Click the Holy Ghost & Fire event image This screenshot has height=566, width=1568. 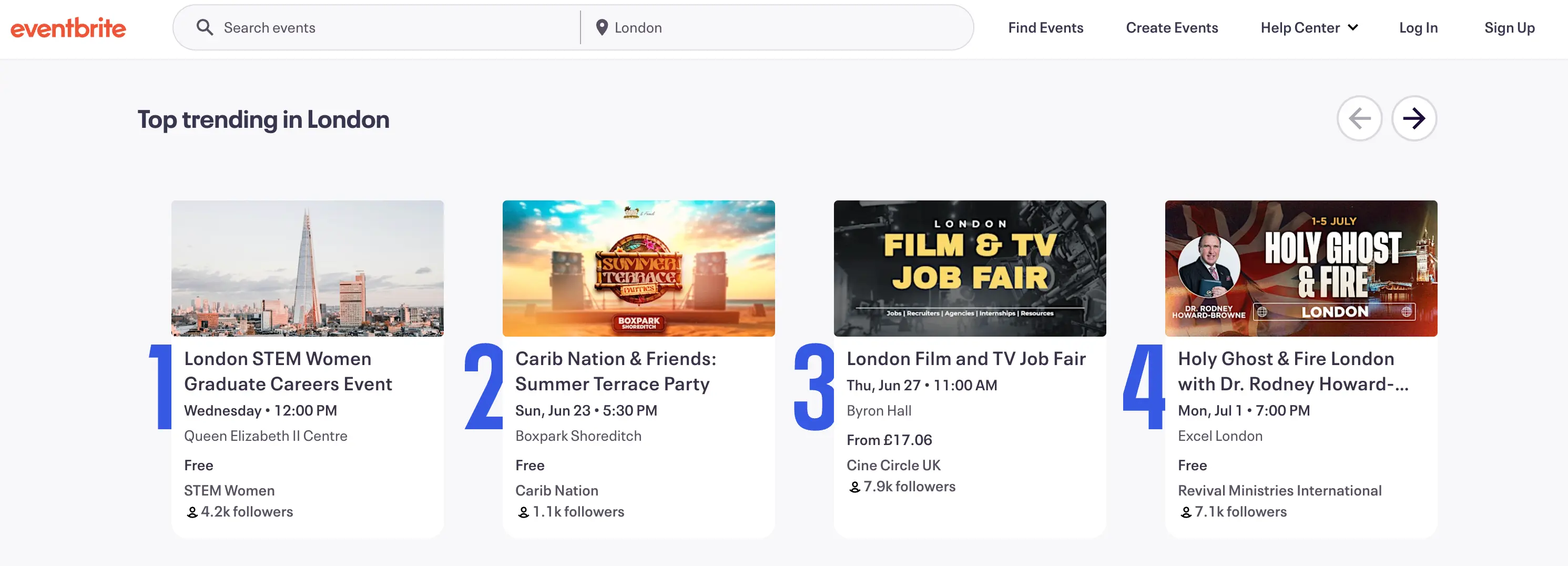[x=1300, y=268]
